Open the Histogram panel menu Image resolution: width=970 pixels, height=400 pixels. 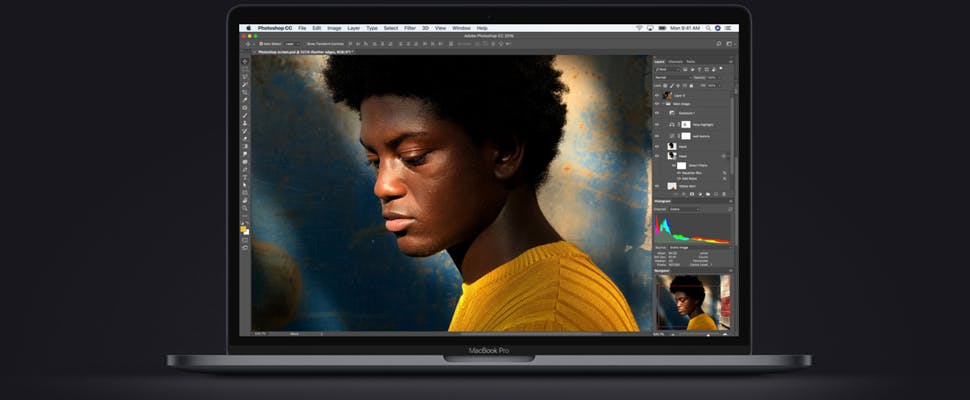[x=731, y=201]
